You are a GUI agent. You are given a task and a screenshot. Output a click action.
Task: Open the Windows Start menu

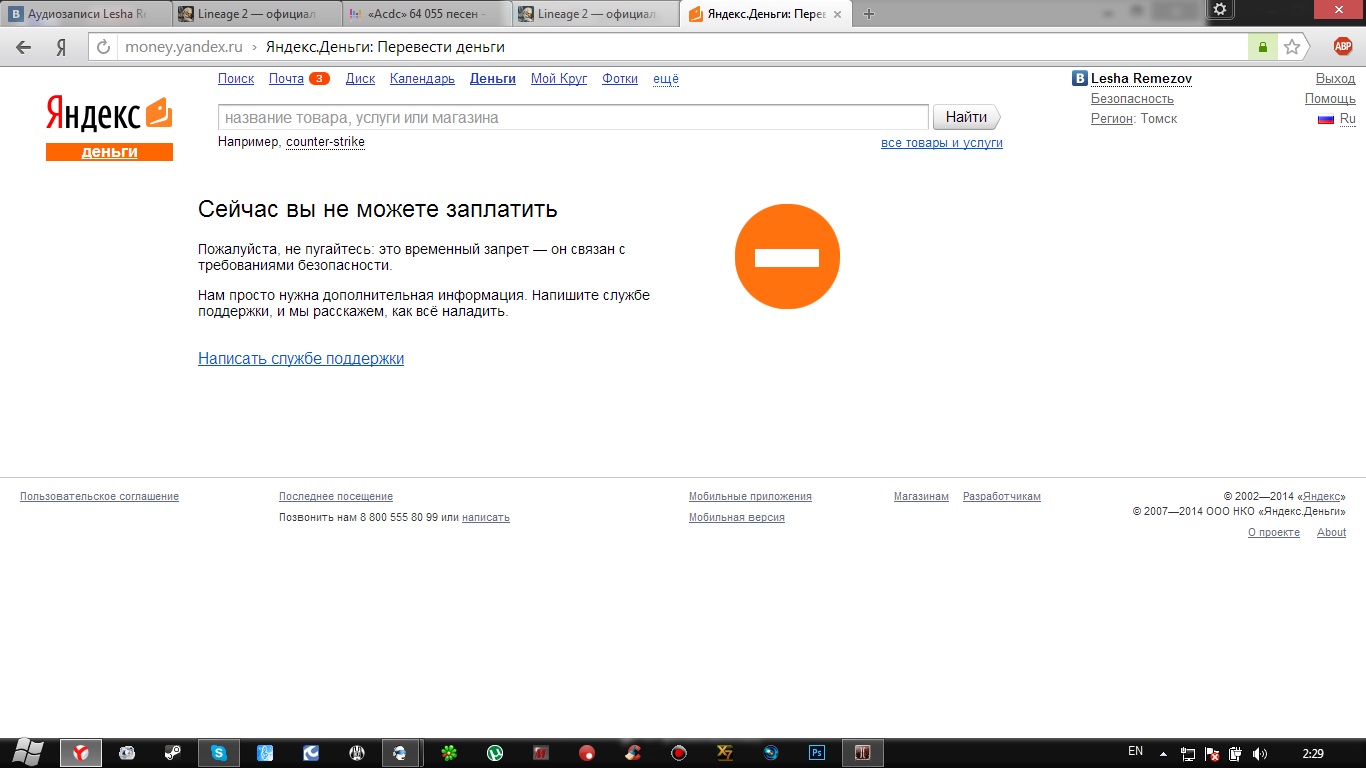click(x=27, y=752)
